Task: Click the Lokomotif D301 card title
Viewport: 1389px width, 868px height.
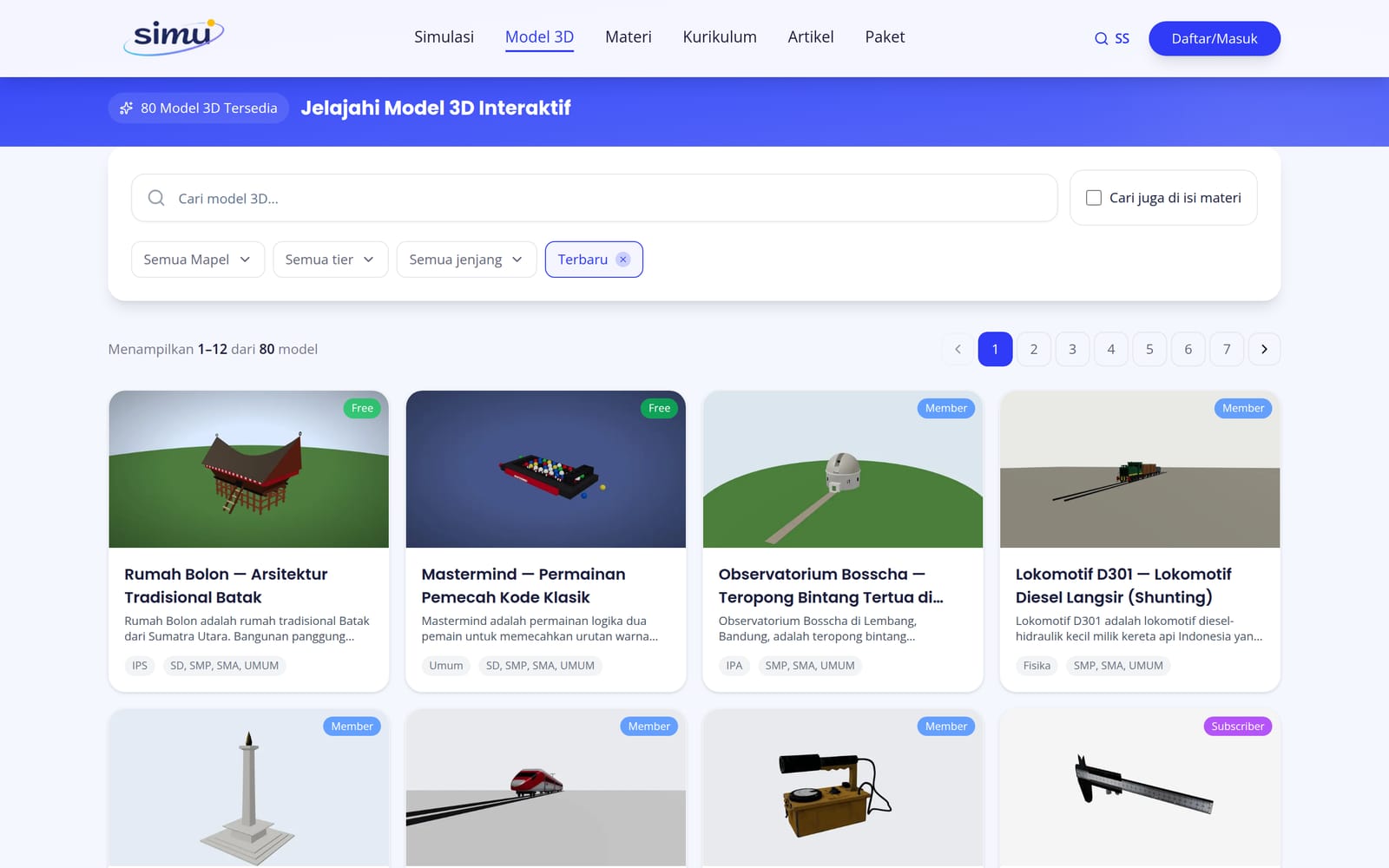Action: coord(1123,586)
